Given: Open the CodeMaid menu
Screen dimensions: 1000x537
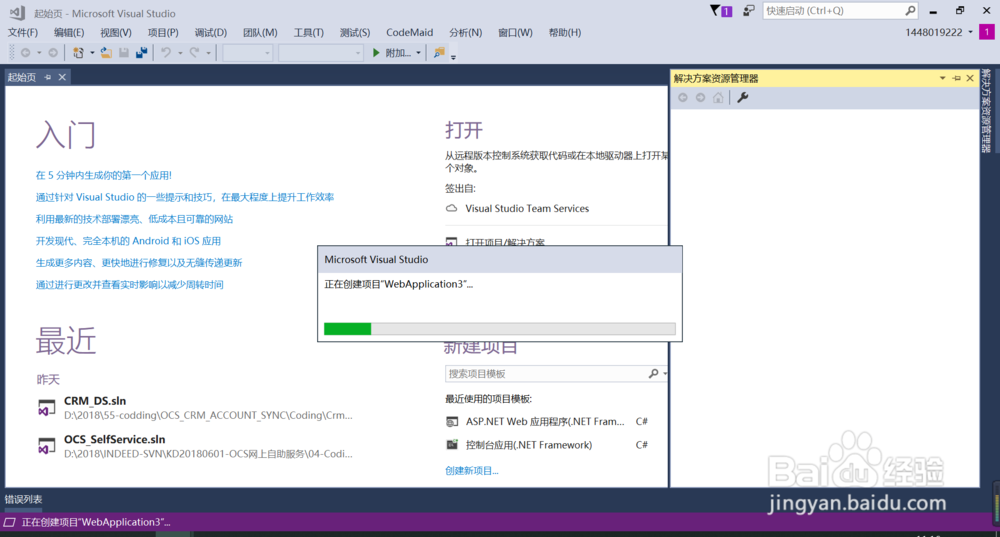Looking at the screenshot, I should click(409, 33).
